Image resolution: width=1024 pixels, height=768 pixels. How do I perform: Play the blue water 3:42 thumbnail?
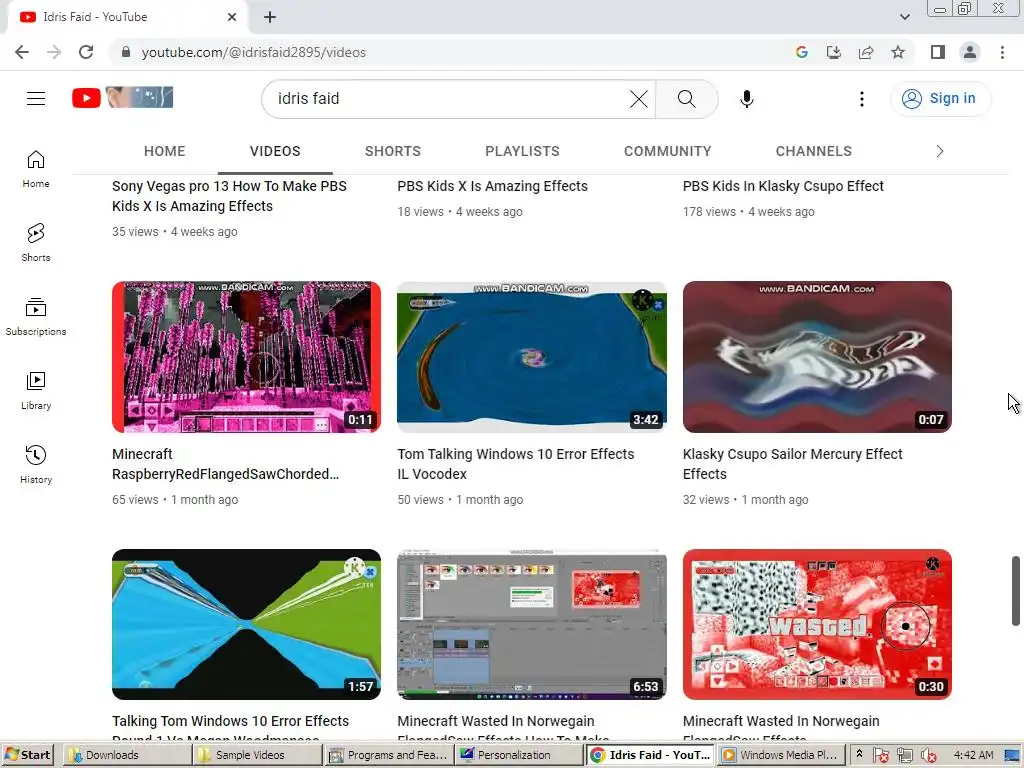tap(532, 357)
